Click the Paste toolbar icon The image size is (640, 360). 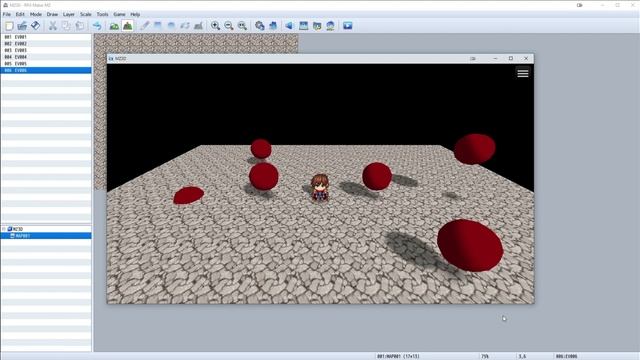tap(80, 26)
